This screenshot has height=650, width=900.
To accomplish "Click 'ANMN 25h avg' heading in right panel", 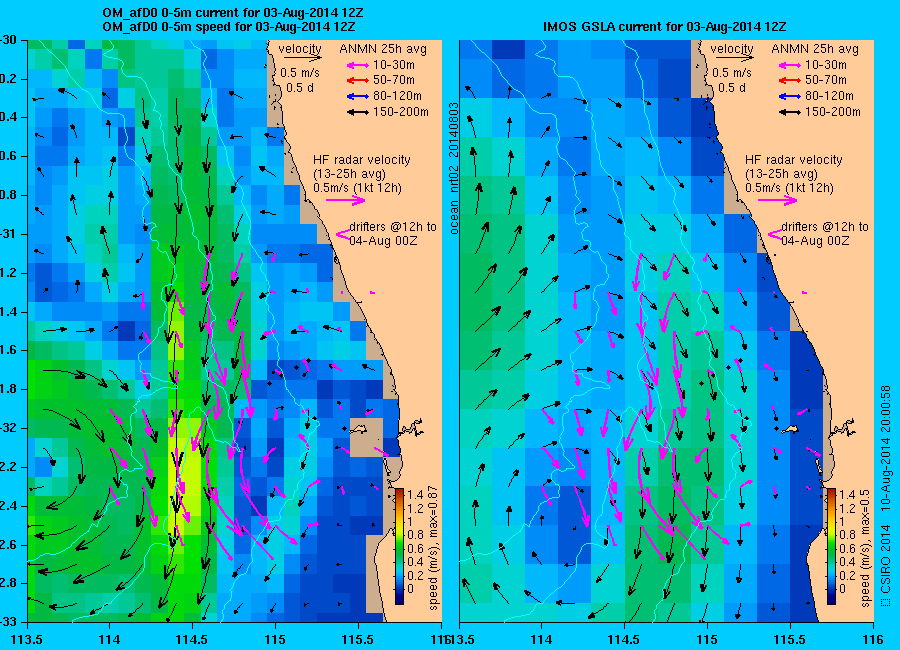I will tap(815, 49).
